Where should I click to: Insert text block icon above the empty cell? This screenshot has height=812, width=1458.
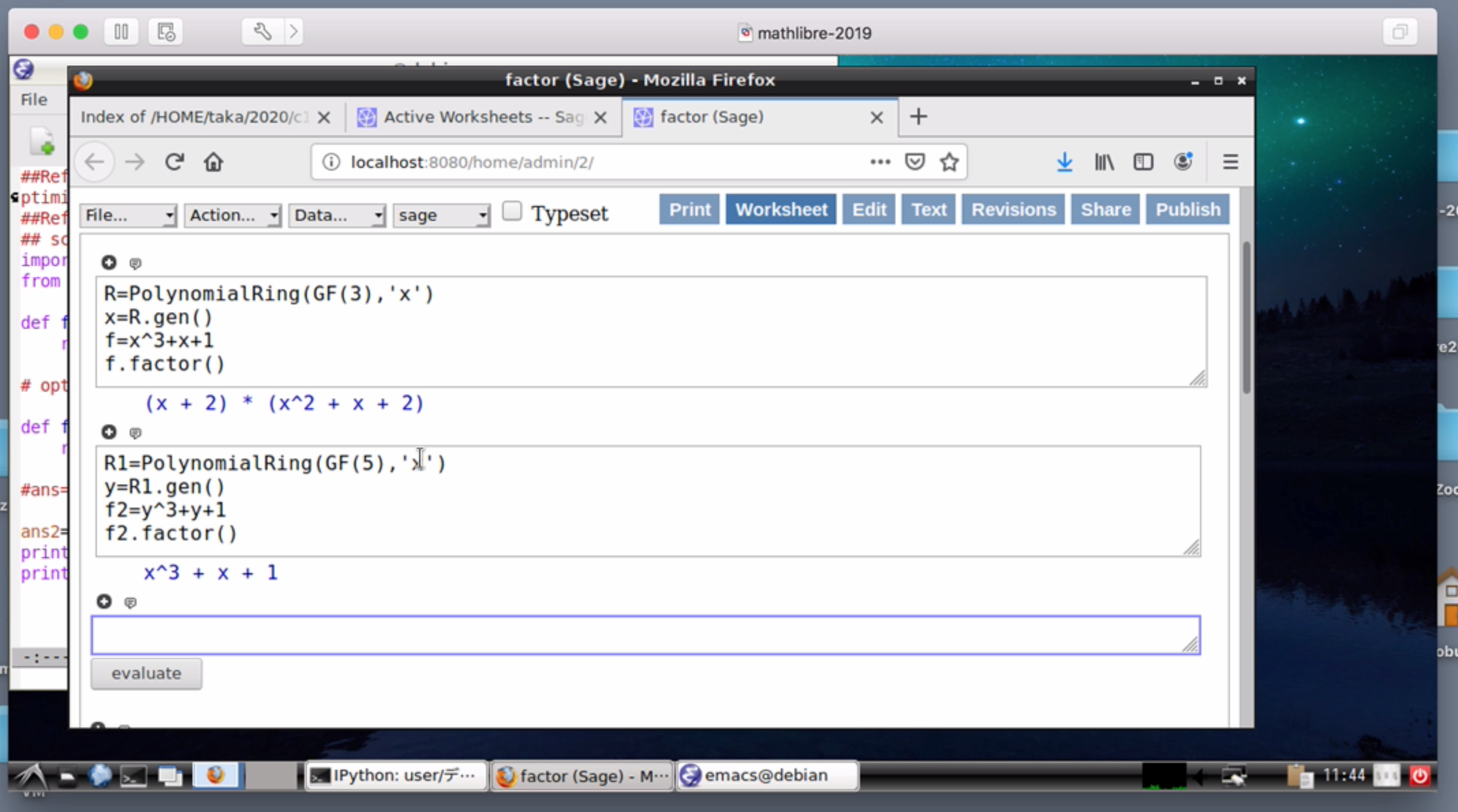(x=130, y=603)
